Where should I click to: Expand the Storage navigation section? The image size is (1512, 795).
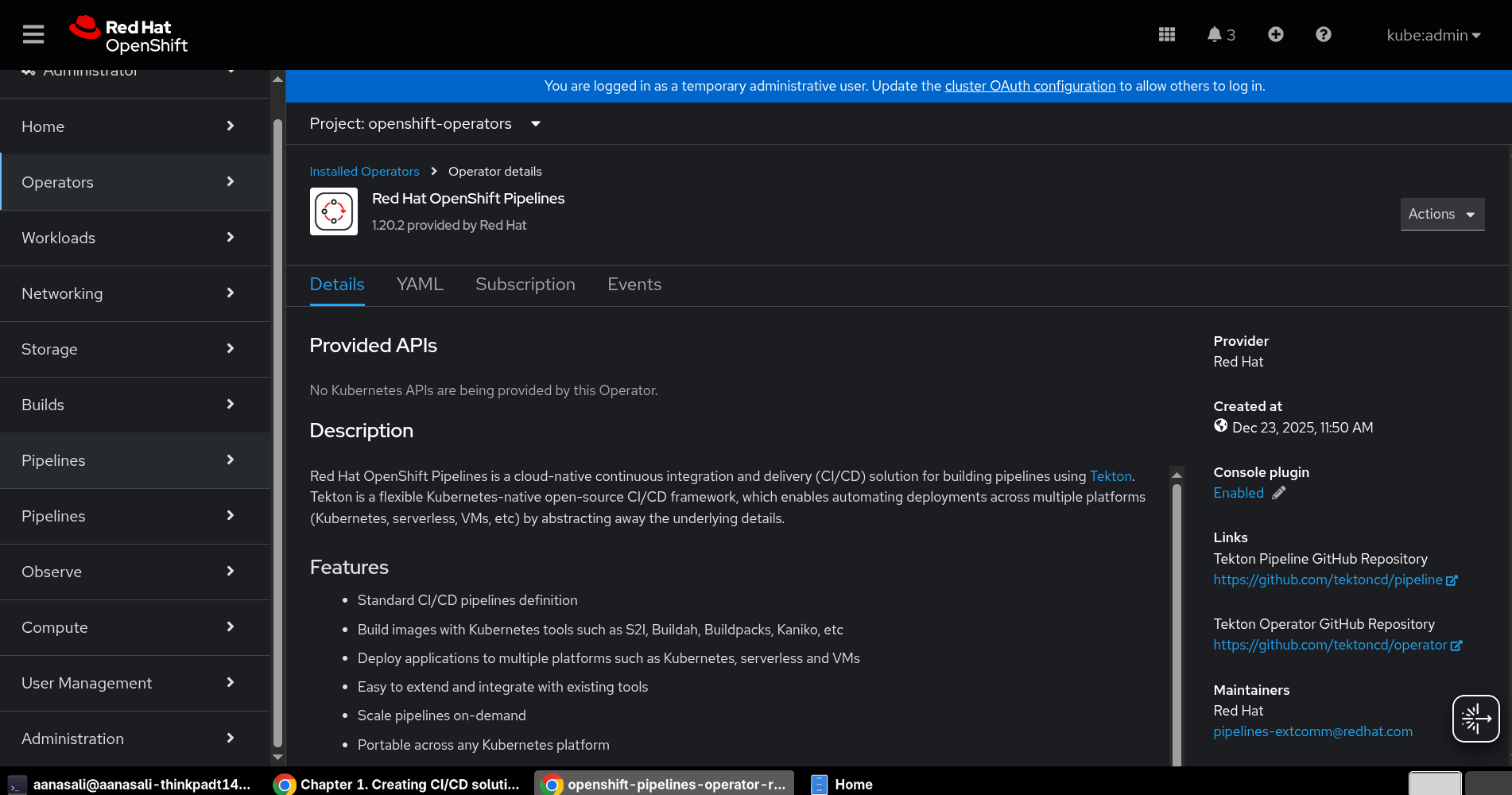(x=135, y=349)
